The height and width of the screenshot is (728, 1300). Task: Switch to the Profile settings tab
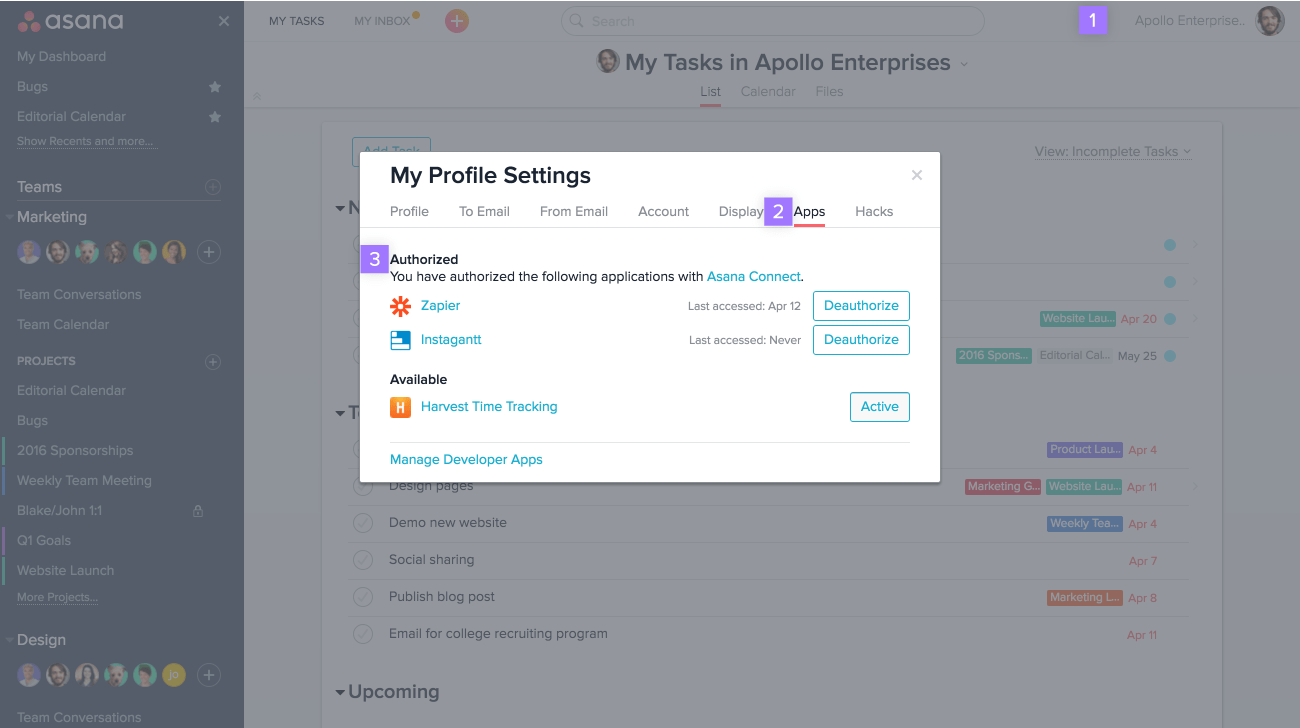409,212
